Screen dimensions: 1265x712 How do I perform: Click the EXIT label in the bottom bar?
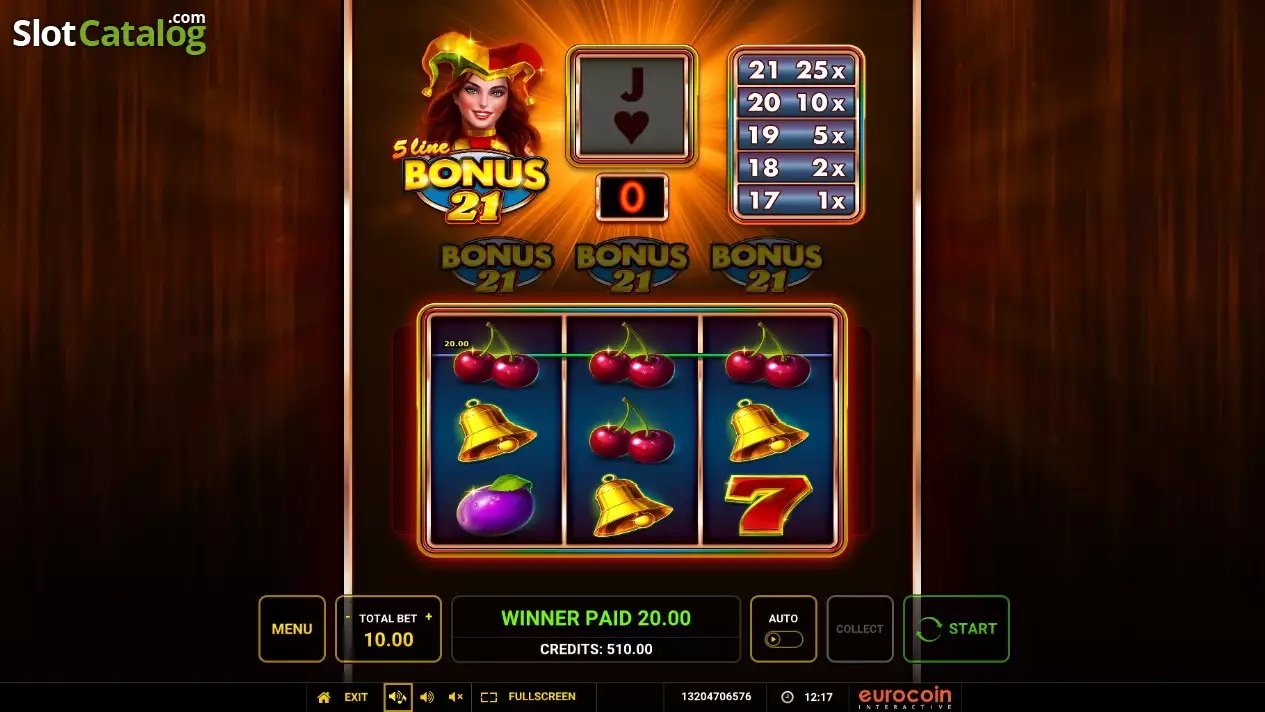click(356, 697)
